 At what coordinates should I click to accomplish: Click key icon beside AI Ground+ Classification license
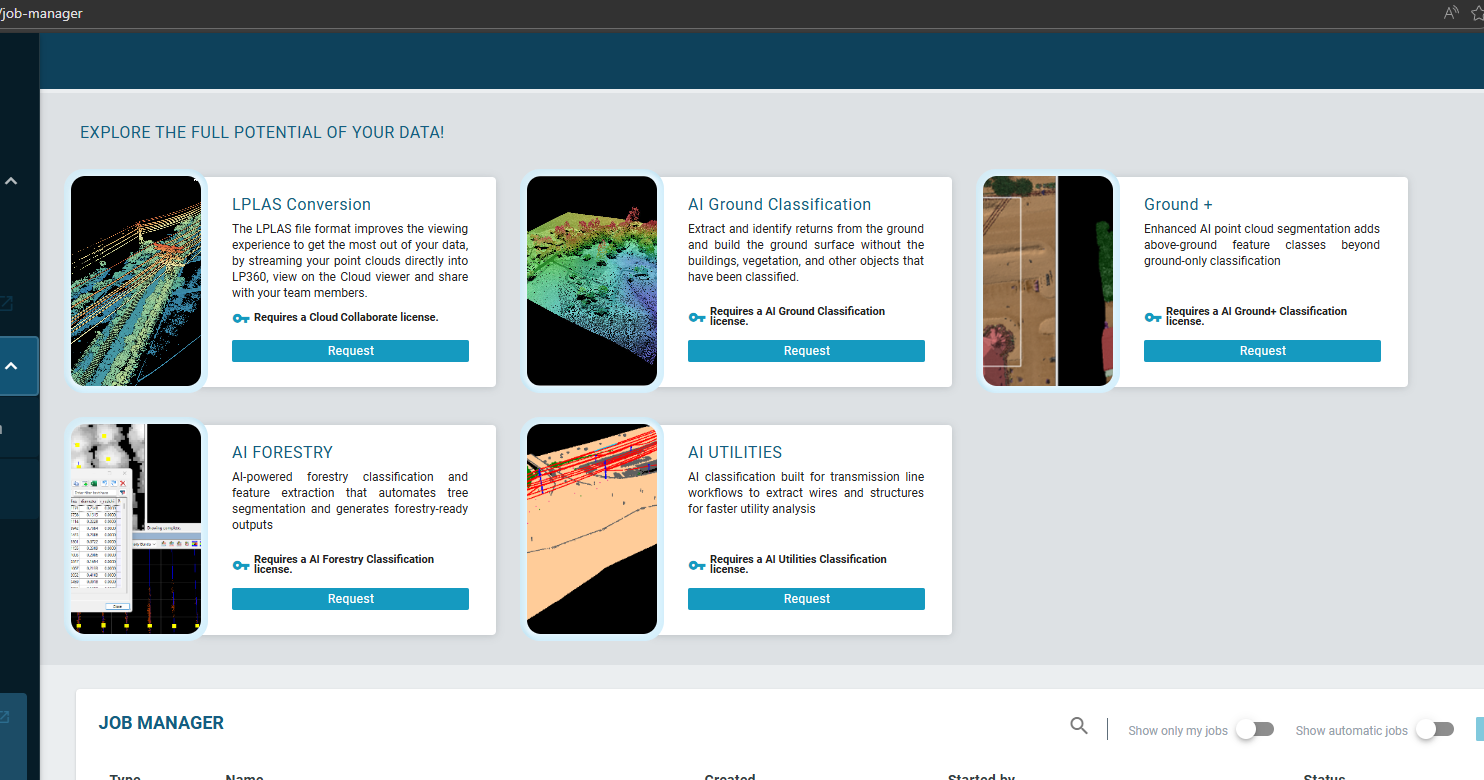click(x=1153, y=318)
